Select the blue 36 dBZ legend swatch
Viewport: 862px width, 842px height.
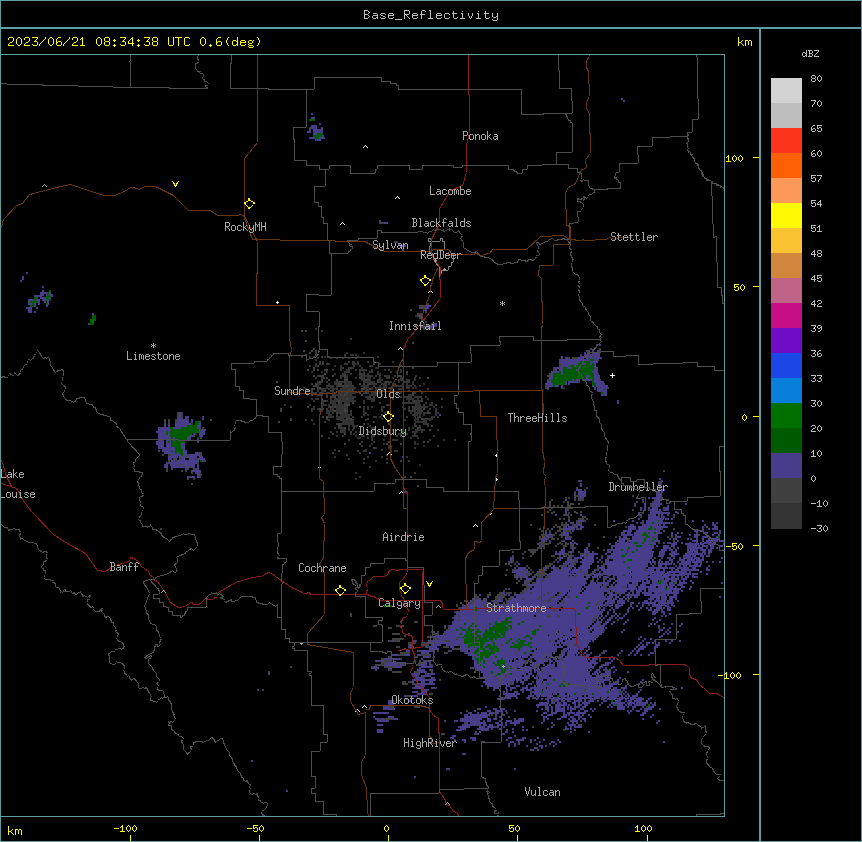[786, 365]
